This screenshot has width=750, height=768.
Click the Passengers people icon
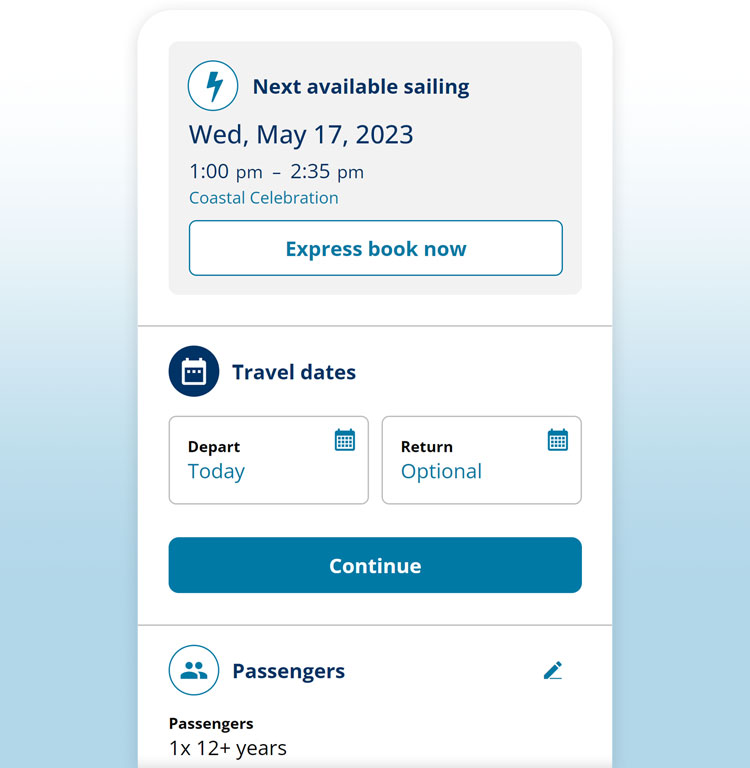(x=194, y=670)
